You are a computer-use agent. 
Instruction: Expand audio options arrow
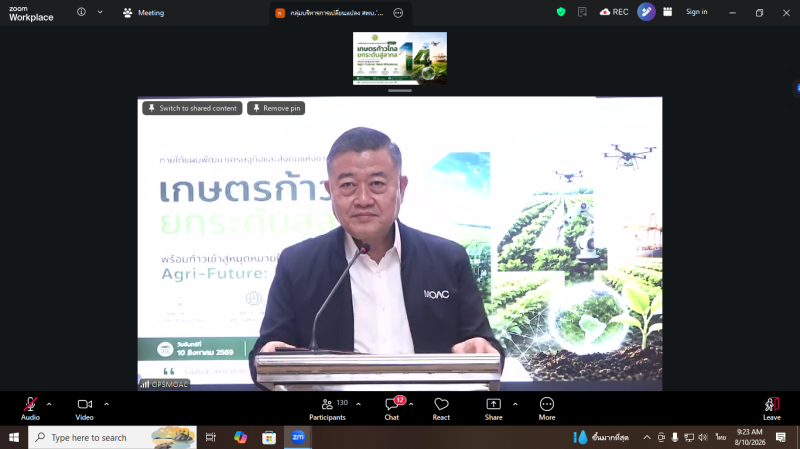point(49,404)
